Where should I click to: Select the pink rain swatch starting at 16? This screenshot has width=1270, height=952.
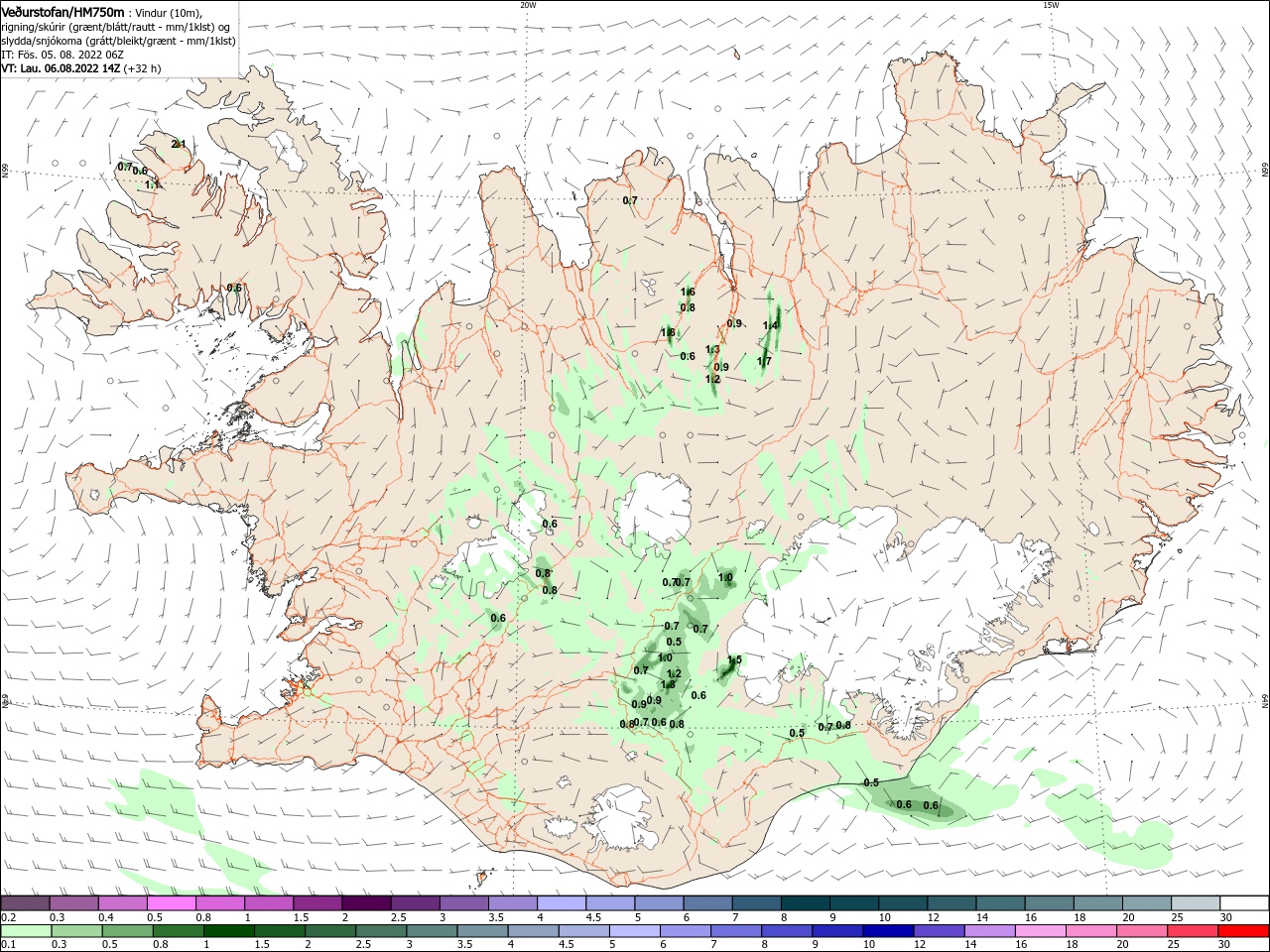(x=1040, y=930)
